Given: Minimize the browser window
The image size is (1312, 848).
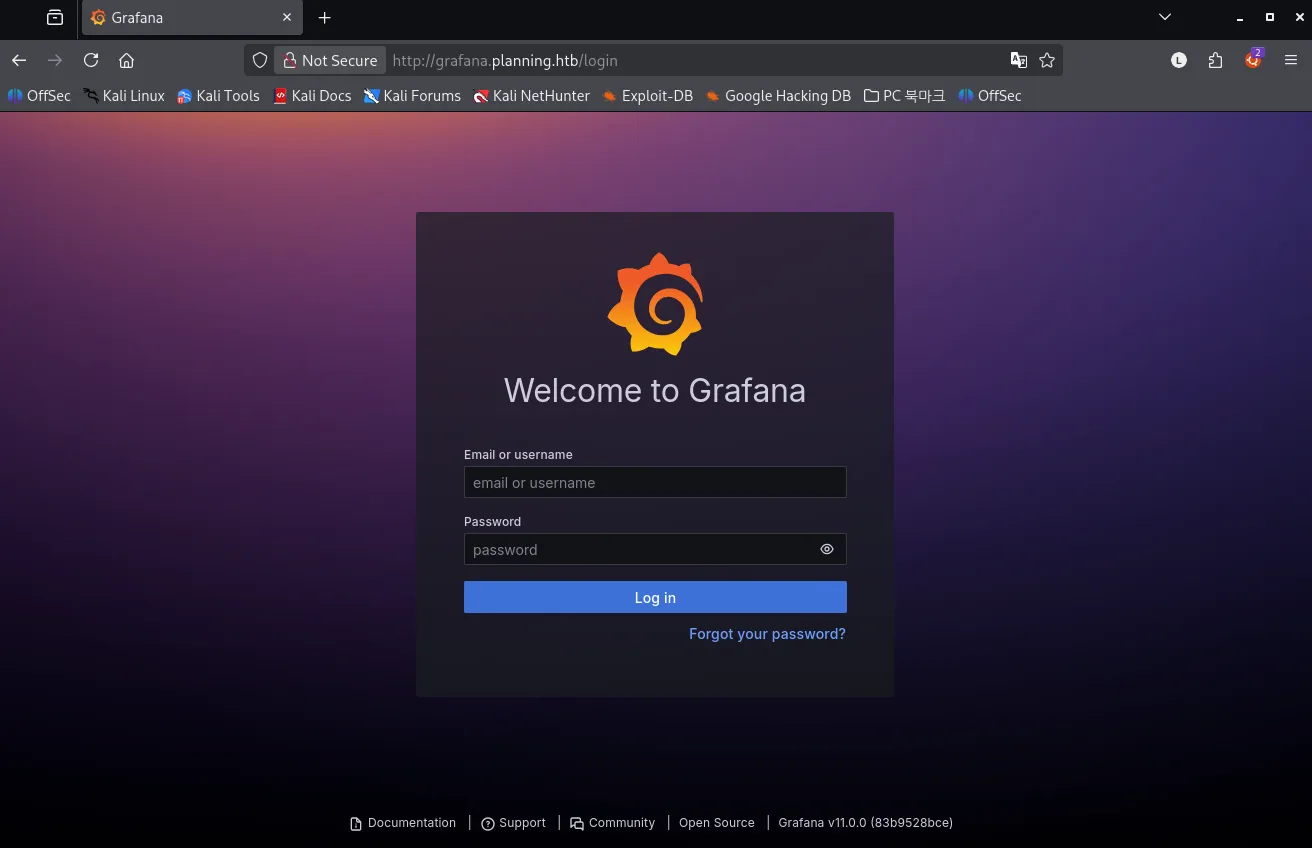Looking at the screenshot, I should pyautogui.click(x=1241, y=18).
